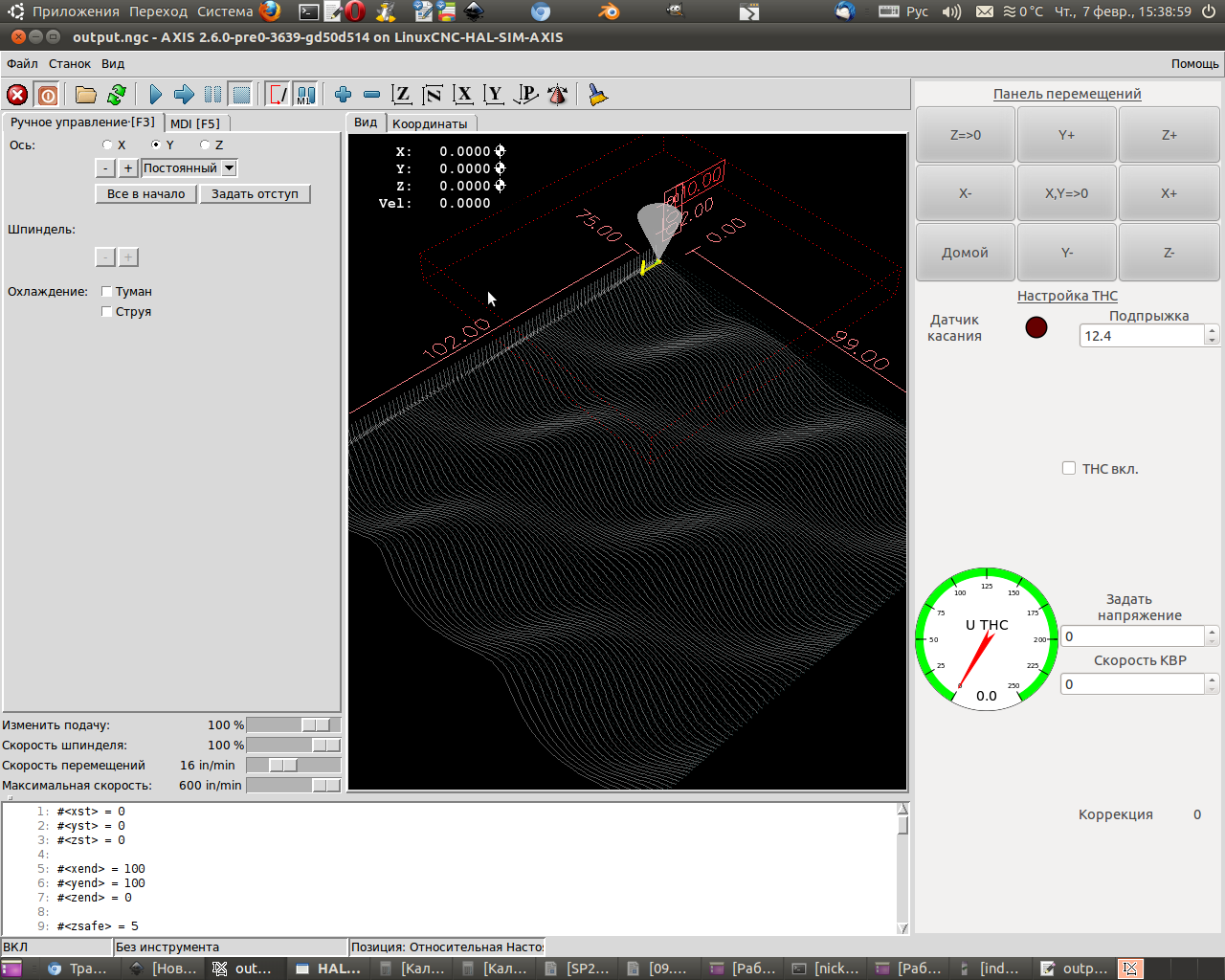Increase the Подпрыжка spinbox value

pos(1212,331)
